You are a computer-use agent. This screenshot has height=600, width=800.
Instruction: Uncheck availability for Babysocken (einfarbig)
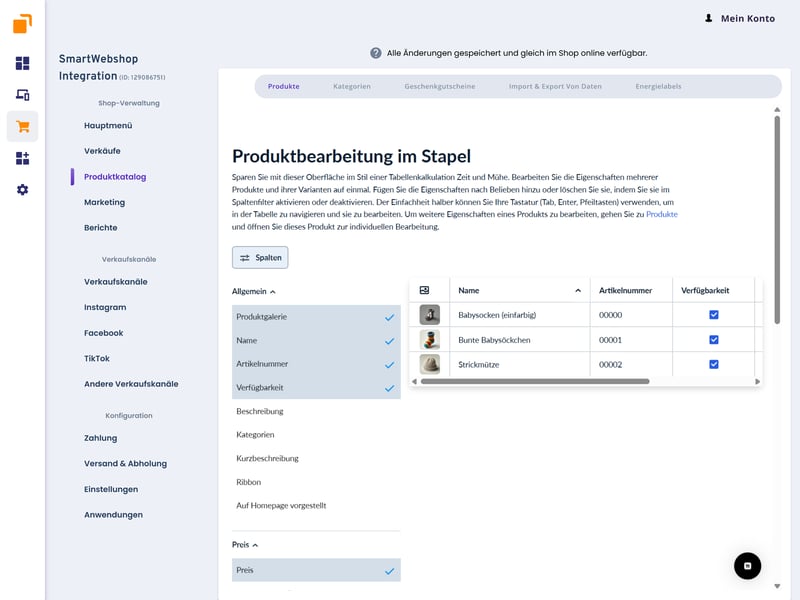coord(714,314)
